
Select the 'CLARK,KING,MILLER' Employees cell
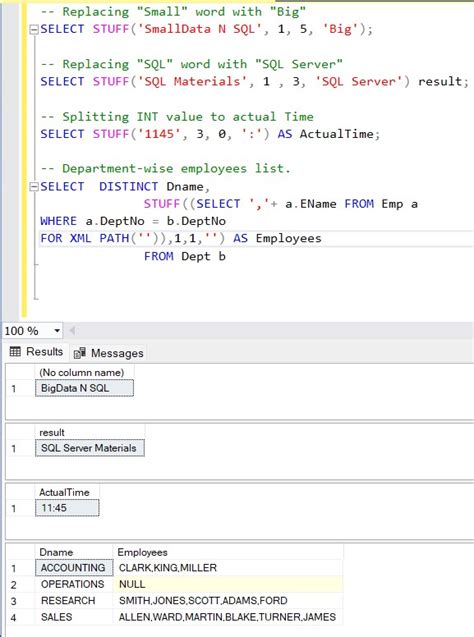(x=228, y=568)
